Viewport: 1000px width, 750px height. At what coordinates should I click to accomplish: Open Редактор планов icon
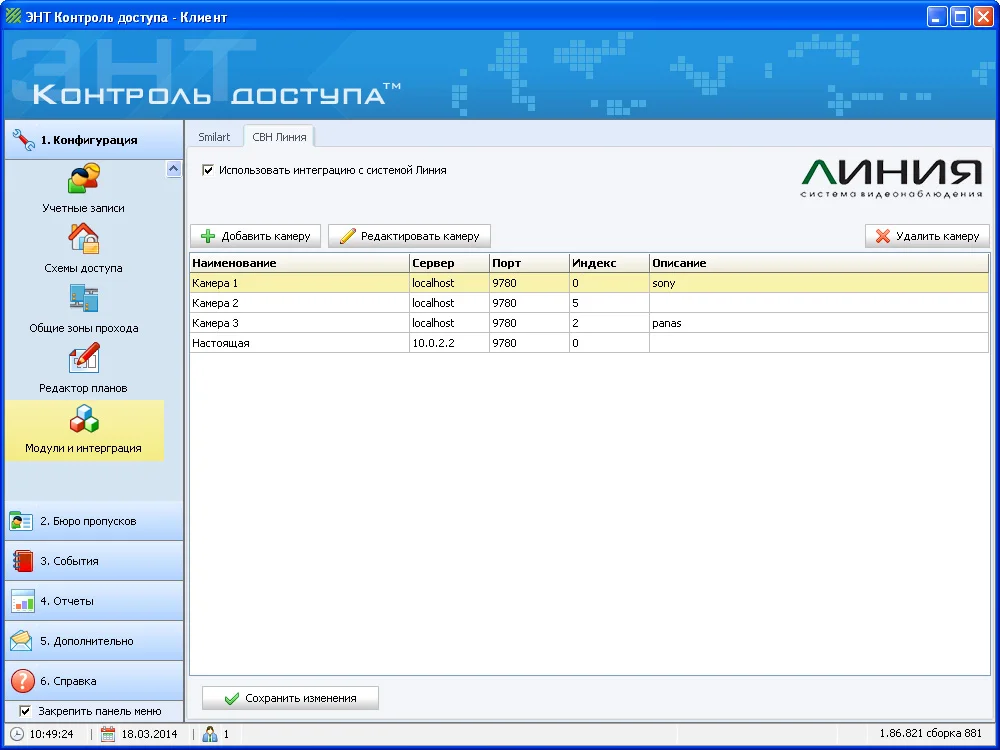click(x=83, y=359)
